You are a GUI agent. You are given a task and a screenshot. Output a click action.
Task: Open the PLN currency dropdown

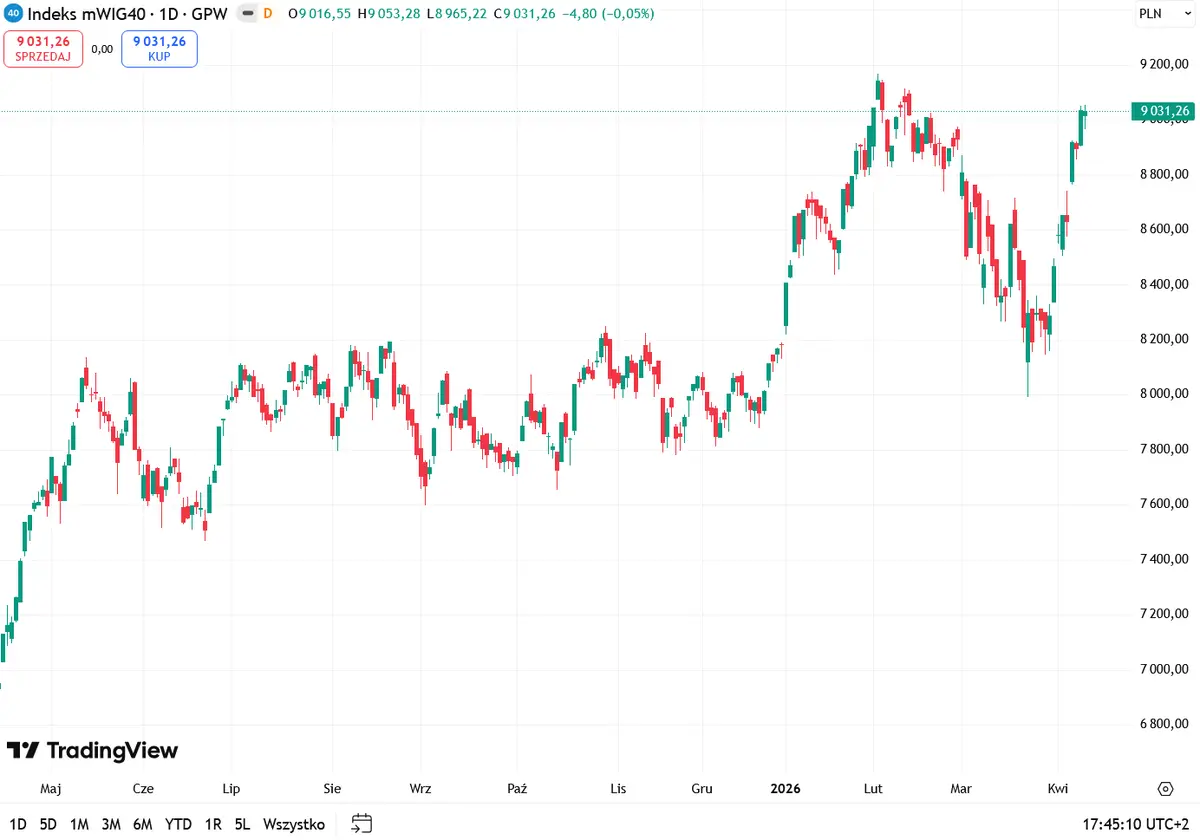[1149, 15]
